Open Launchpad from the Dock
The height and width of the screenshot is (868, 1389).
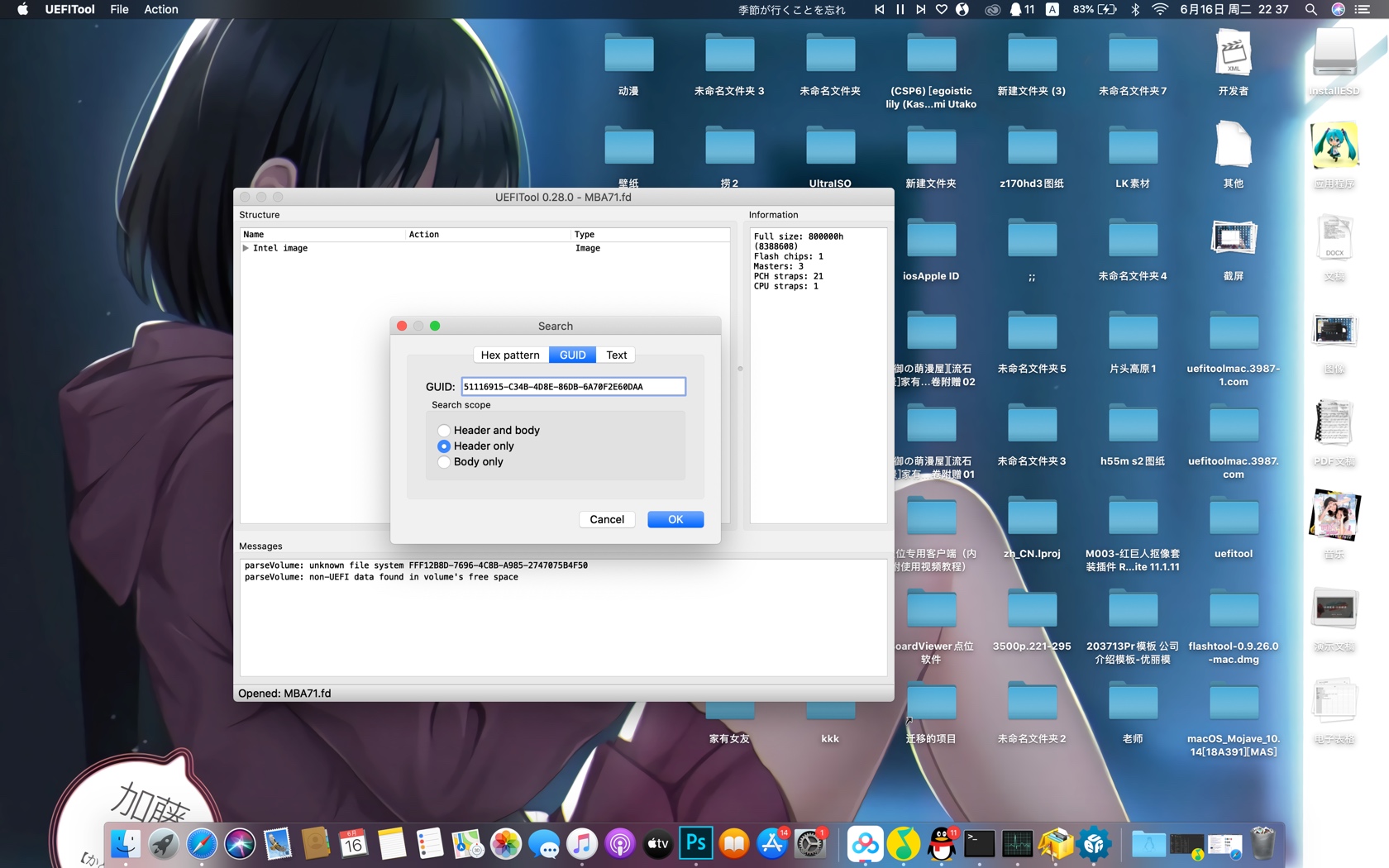click(164, 844)
